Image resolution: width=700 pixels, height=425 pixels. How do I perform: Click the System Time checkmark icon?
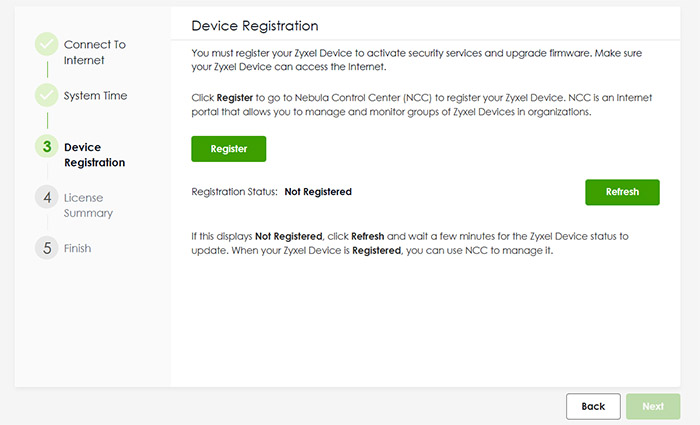(x=46, y=95)
